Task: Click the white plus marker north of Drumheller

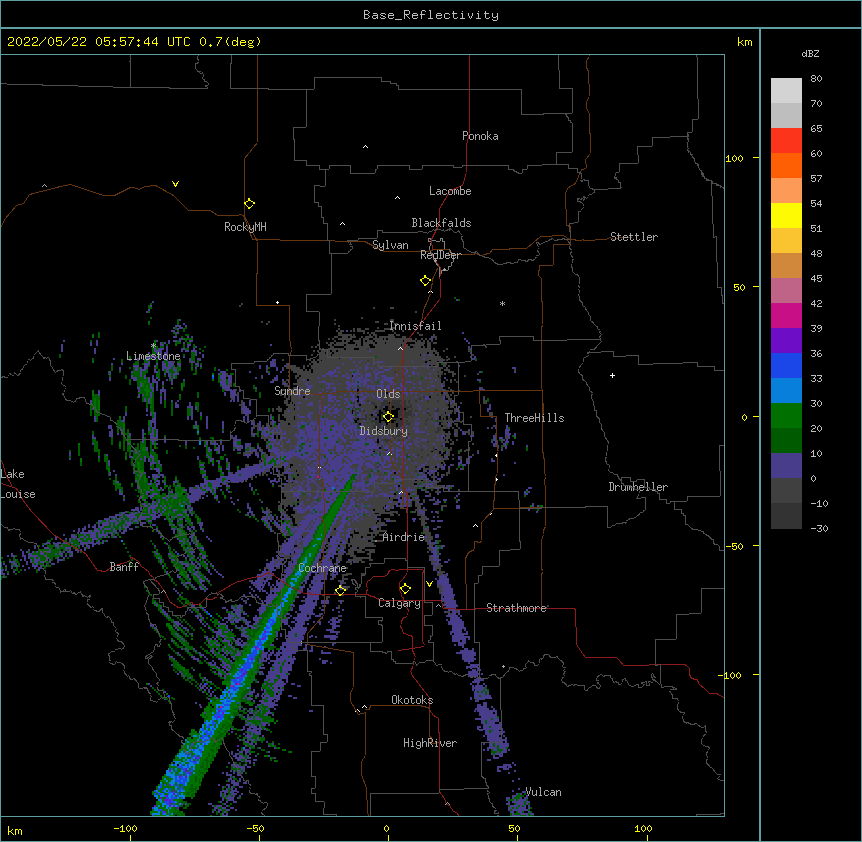Action: 612,375
